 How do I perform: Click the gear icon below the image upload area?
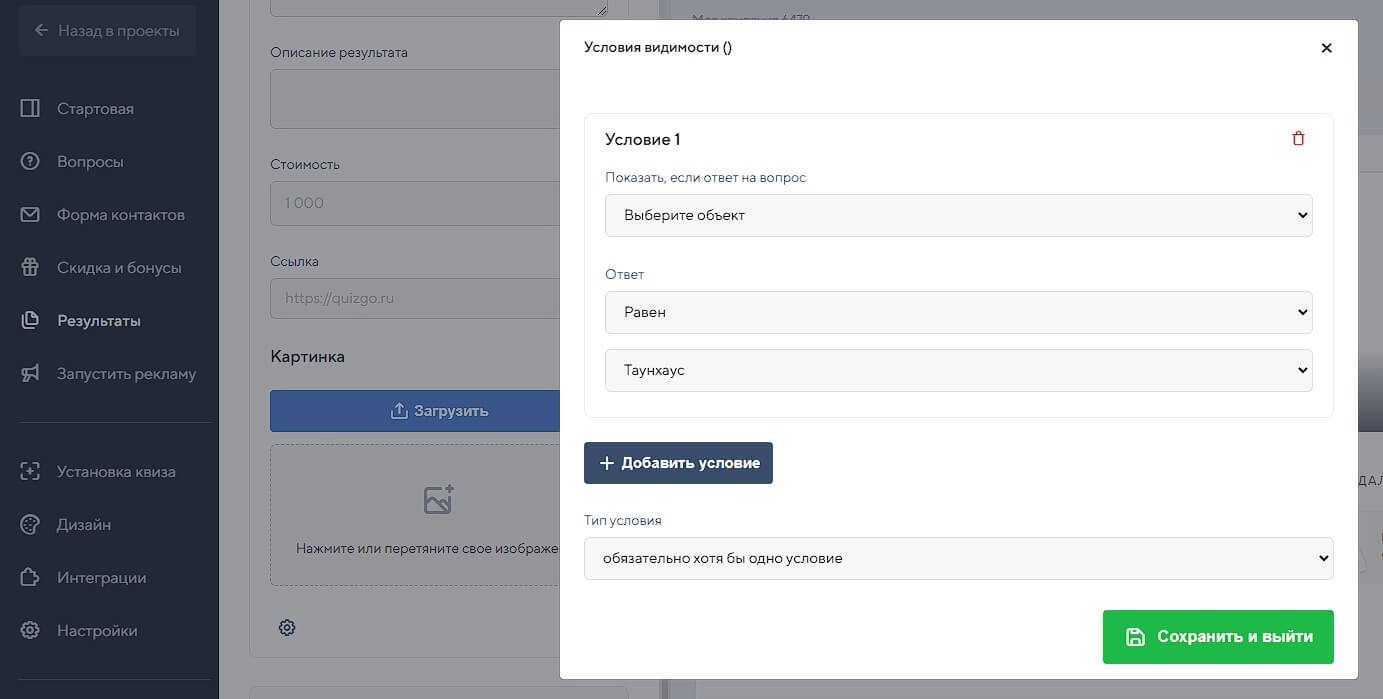tap(287, 628)
